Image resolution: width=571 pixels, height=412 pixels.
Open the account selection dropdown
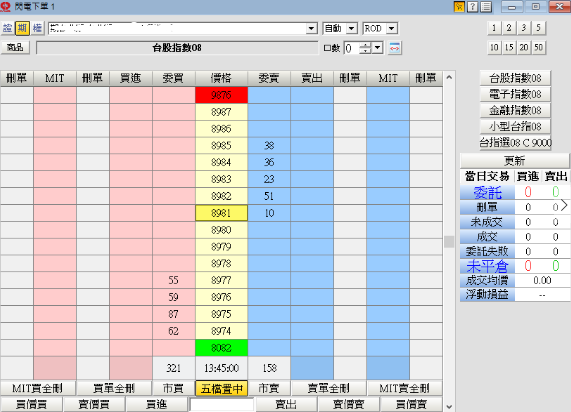[x=311, y=28]
